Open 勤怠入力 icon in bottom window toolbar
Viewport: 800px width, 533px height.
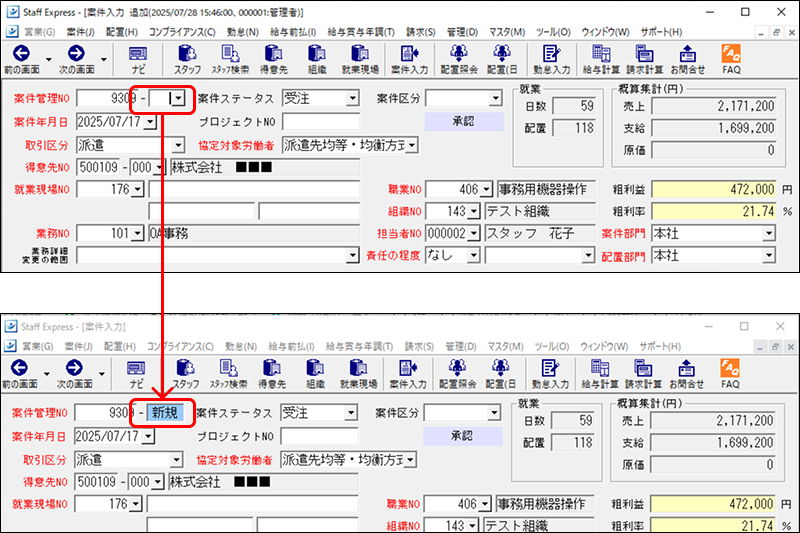550,374
